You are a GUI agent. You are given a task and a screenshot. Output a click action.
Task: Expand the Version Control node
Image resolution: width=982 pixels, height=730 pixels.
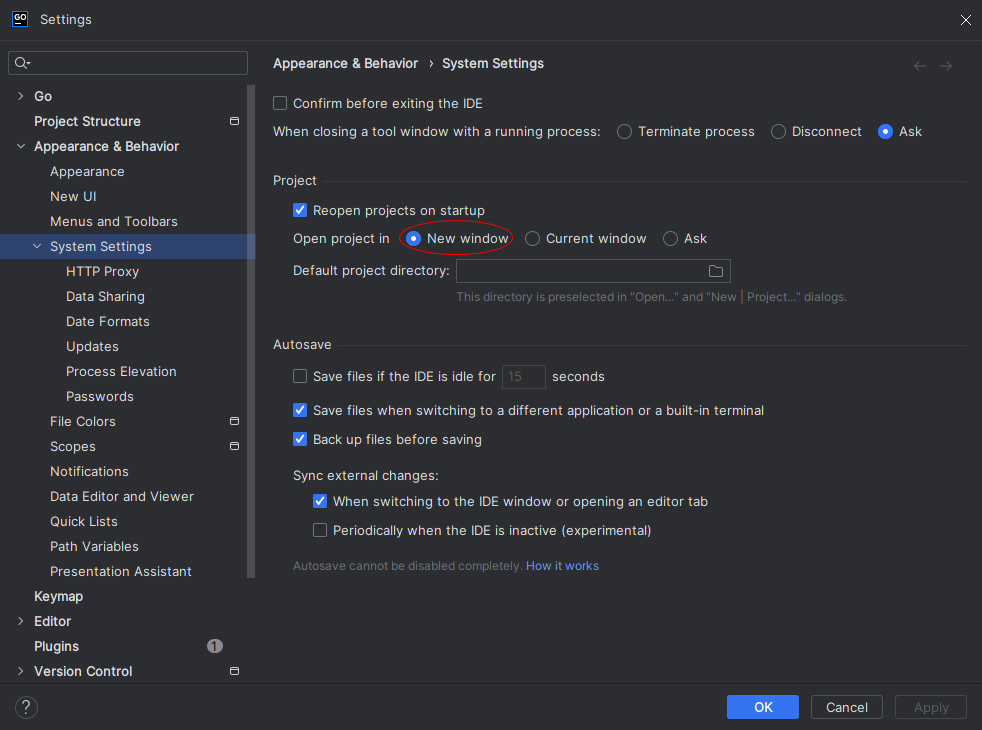coord(21,671)
